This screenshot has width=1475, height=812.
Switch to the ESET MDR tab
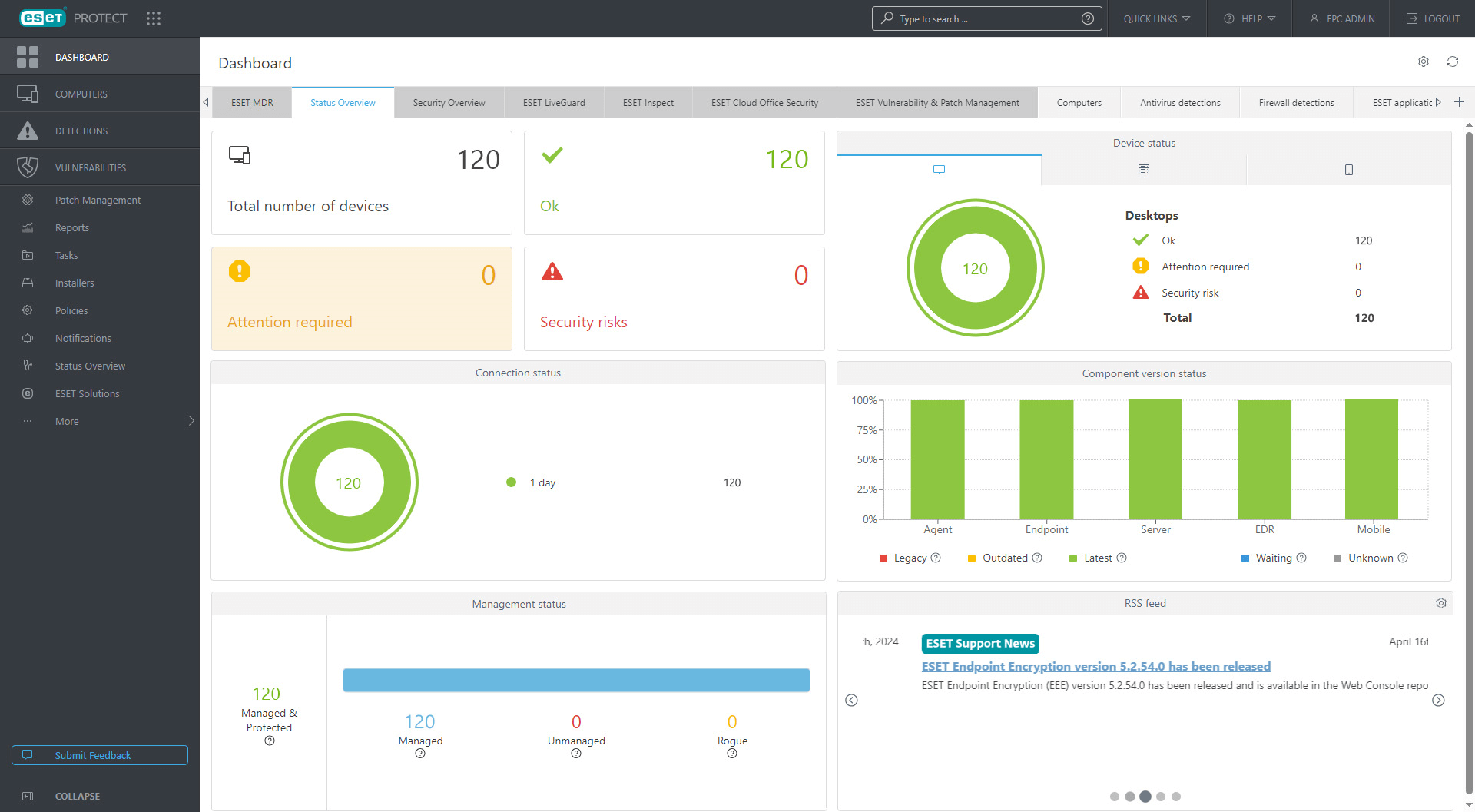pyautogui.click(x=252, y=102)
